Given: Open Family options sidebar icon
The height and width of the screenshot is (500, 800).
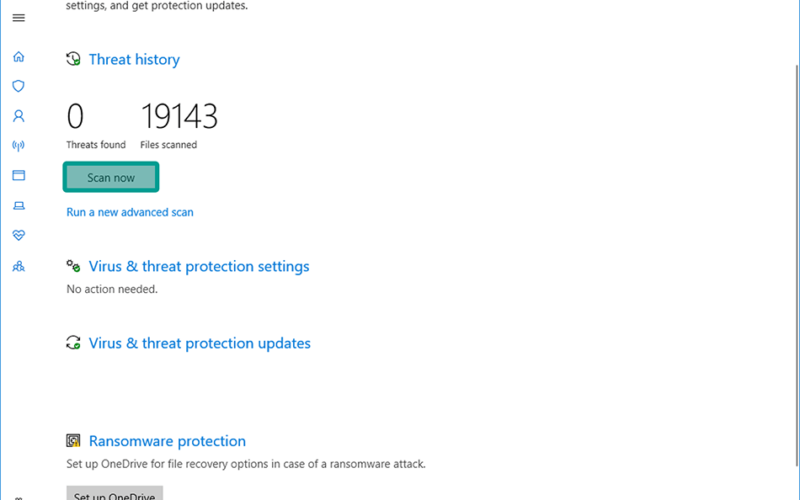Looking at the screenshot, I should [x=18, y=266].
